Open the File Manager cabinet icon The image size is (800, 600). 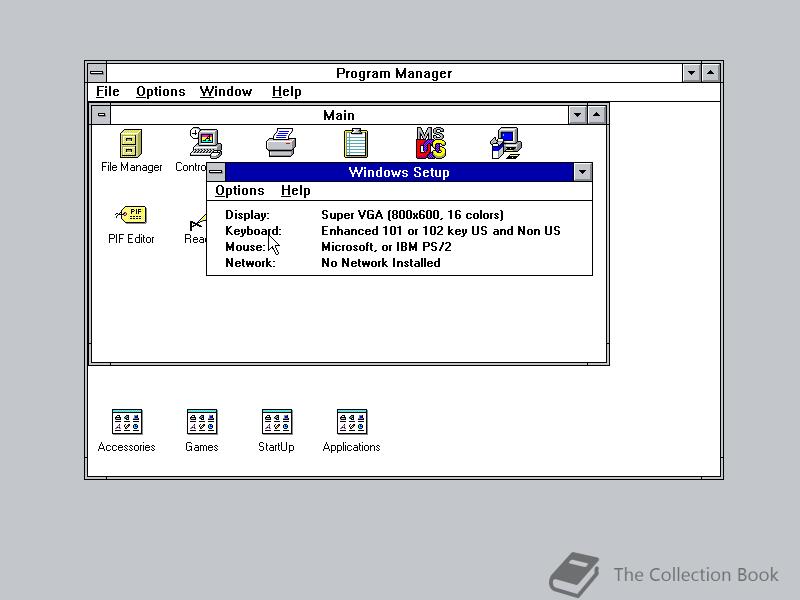click(131, 143)
